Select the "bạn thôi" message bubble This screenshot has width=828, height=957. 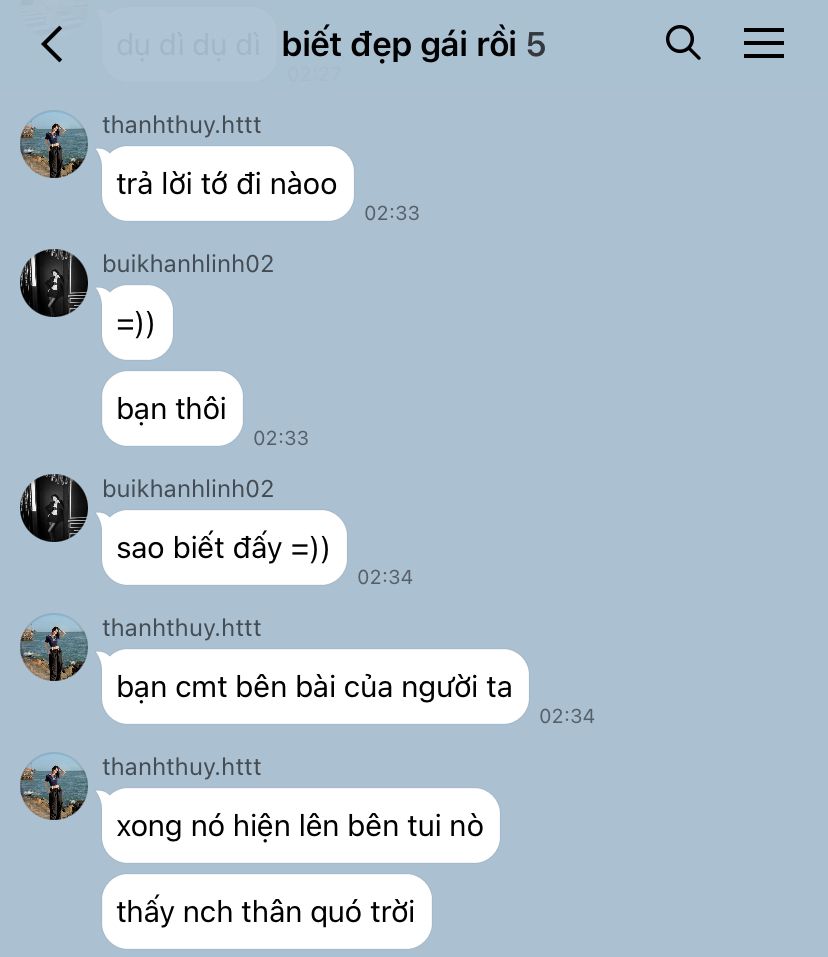pos(172,408)
